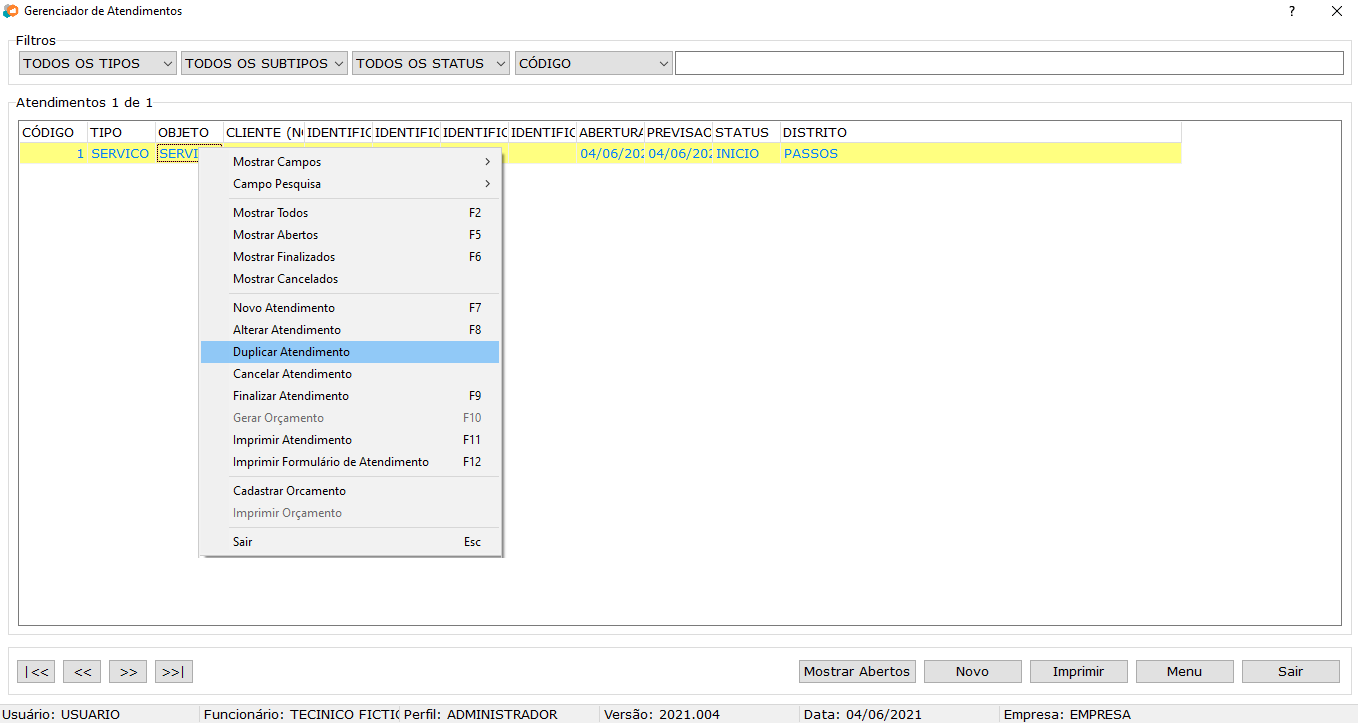The image size is (1358, 723).
Task: Expand the TODOS OS STATUS filter
Action: (431, 63)
